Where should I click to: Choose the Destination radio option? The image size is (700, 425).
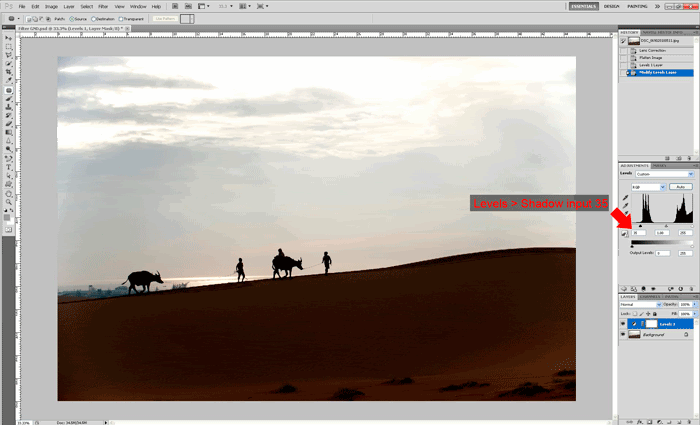[94, 18]
